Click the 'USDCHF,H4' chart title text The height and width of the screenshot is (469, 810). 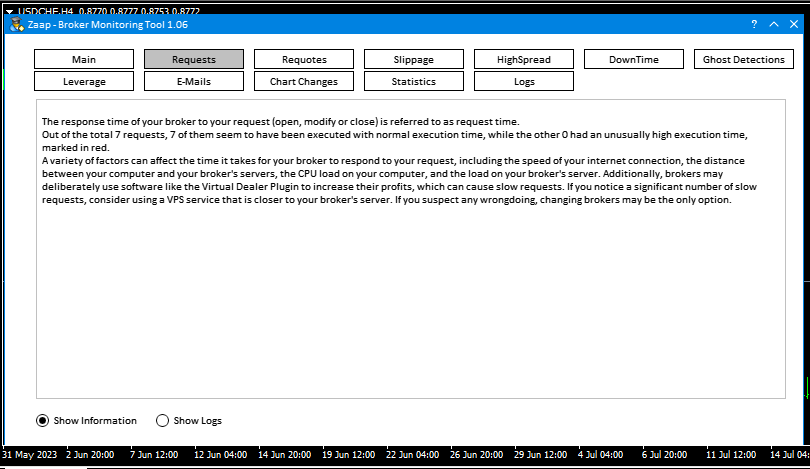(x=45, y=11)
